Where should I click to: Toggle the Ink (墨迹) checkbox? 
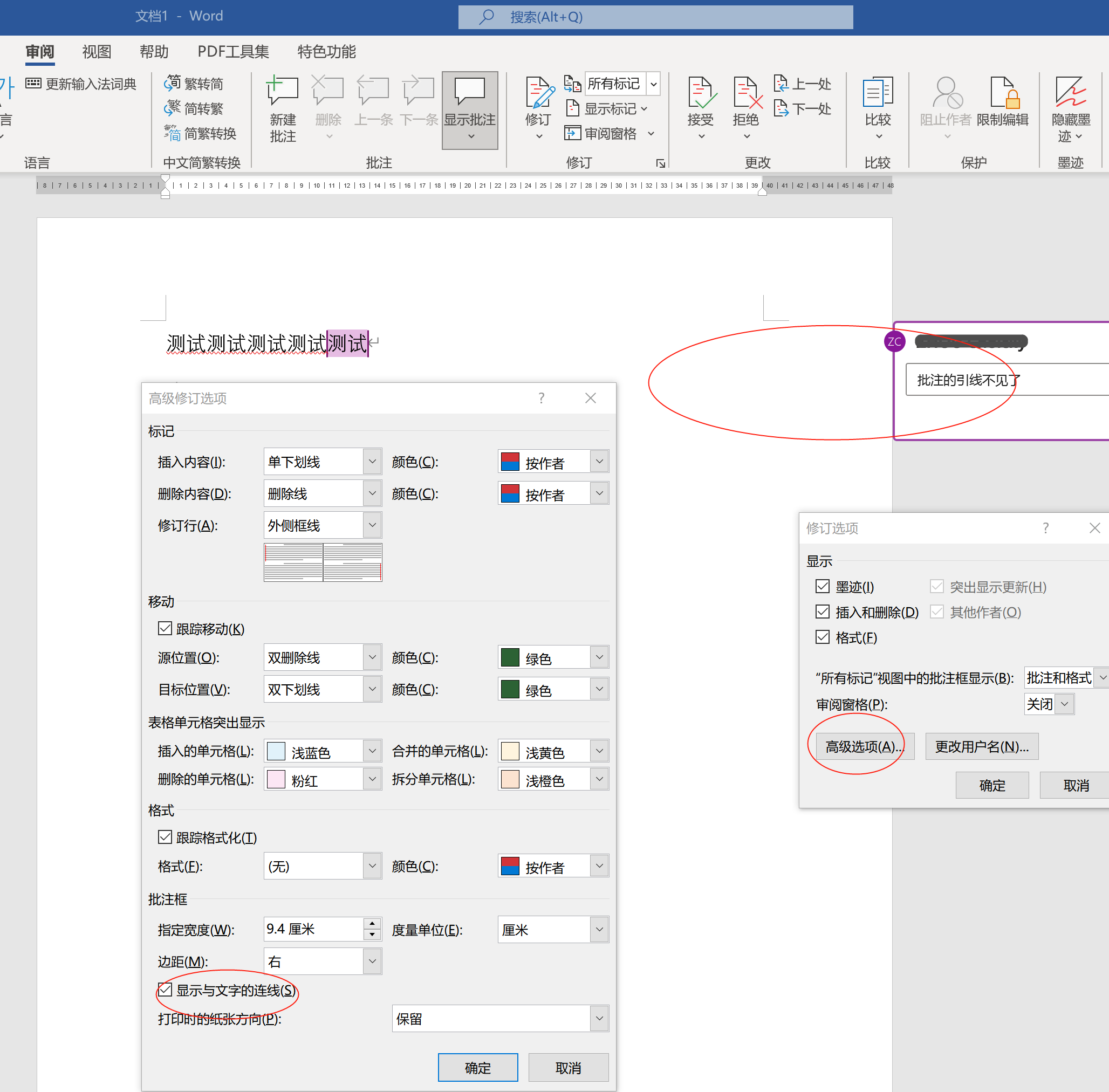click(823, 586)
